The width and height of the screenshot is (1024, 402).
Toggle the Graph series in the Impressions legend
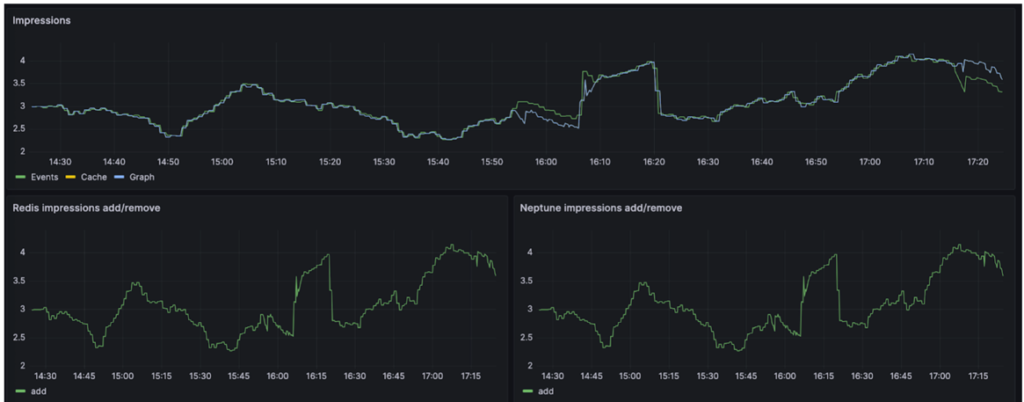tap(142, 177)
